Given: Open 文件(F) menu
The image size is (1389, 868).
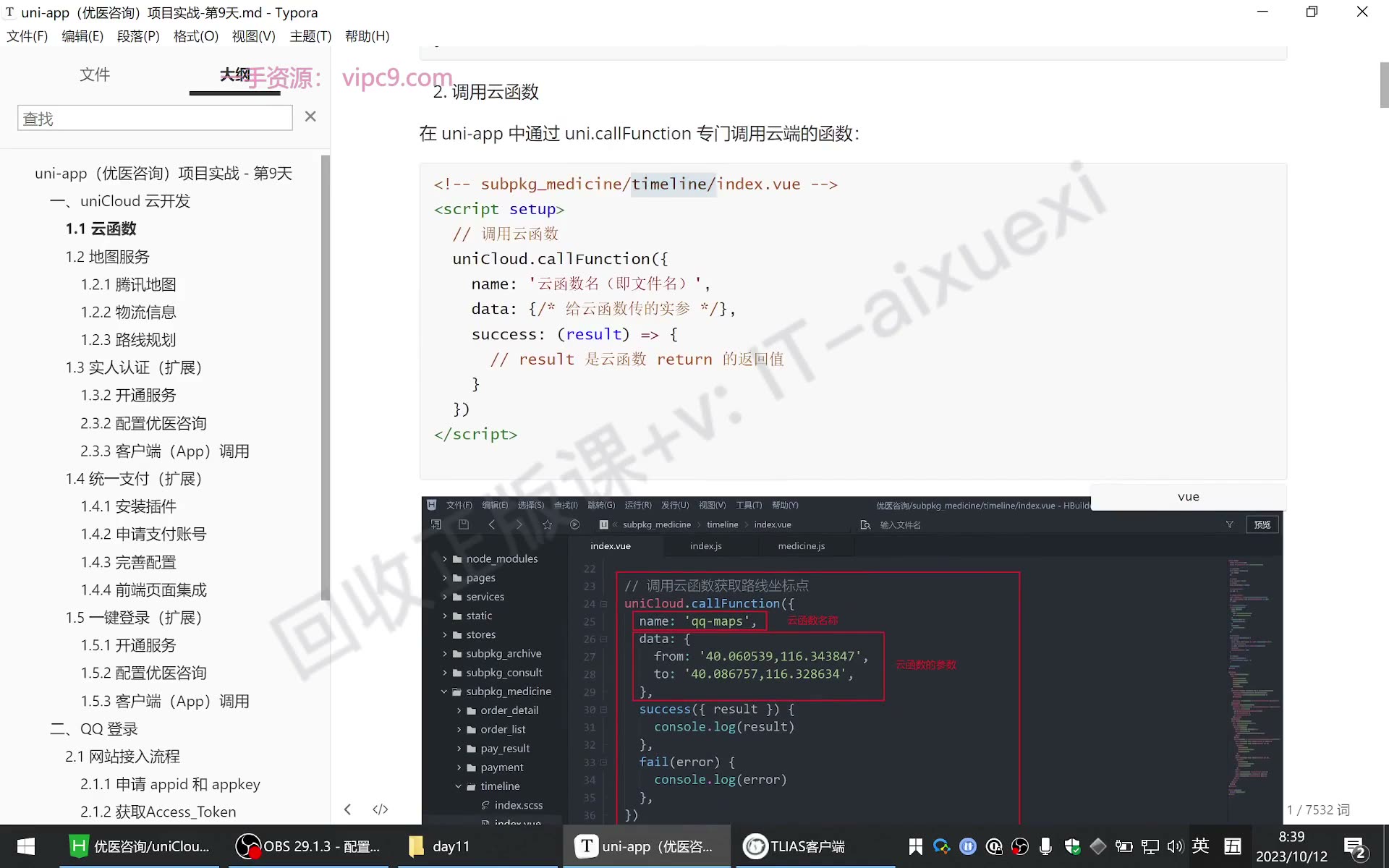Looking at the screenshot, I should coord(27,36).
